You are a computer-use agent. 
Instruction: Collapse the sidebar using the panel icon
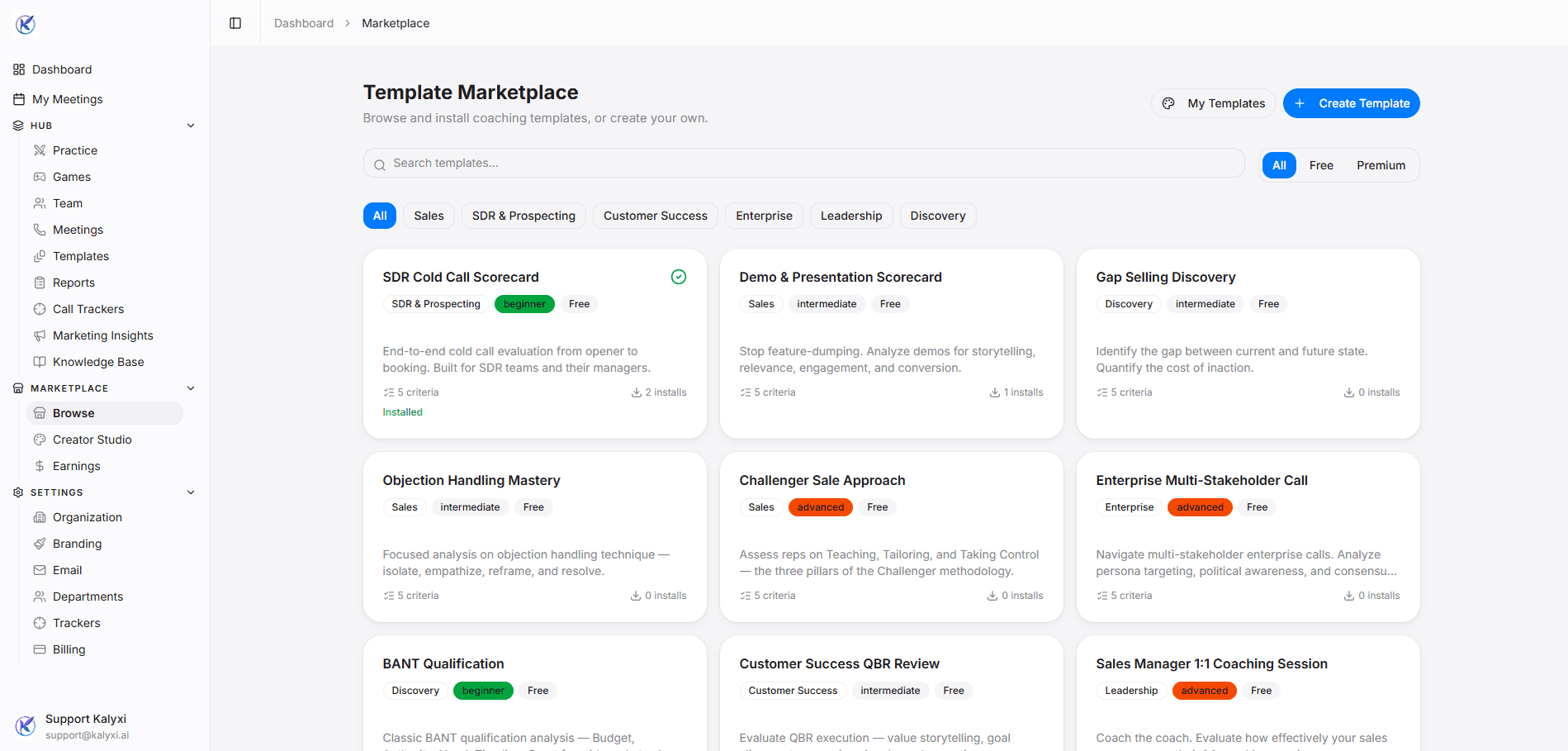tap(234, 22)
